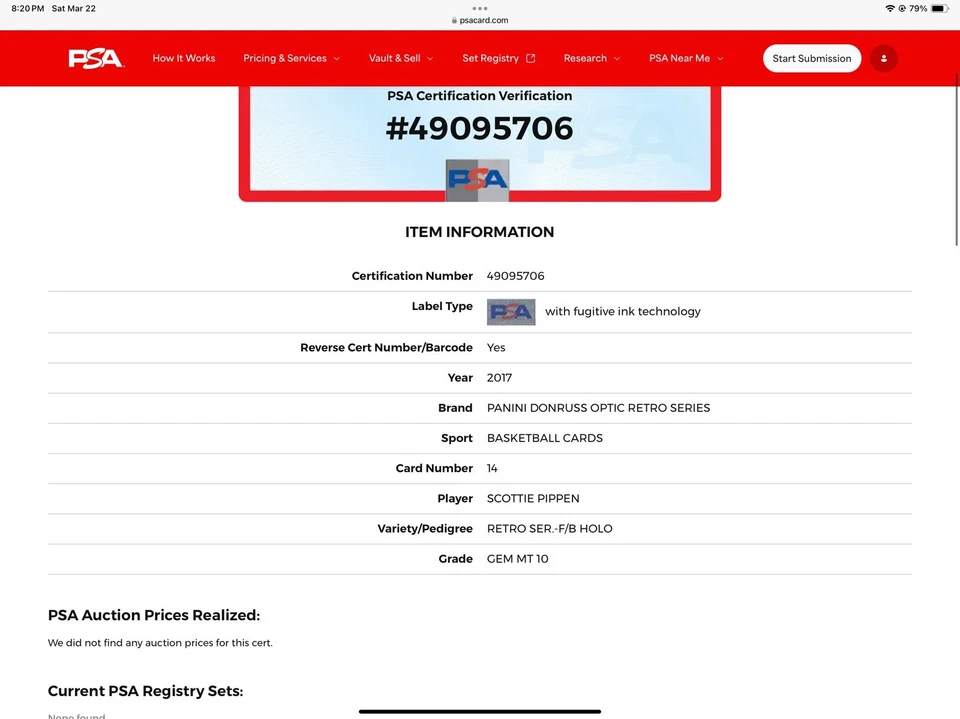Click 'PANINI DONRUSS OPTIC RETRO SERIES' text

point(598,408)
